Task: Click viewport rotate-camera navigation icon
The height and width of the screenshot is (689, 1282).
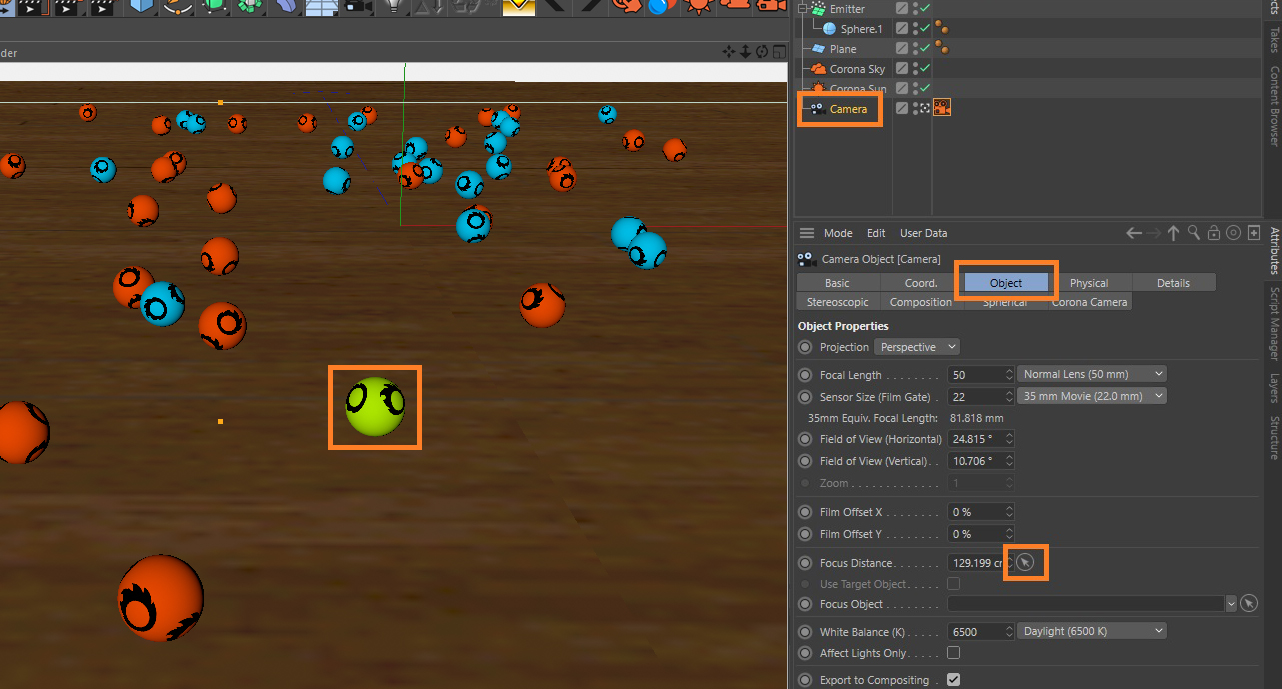Action: (x=762, y=52)
